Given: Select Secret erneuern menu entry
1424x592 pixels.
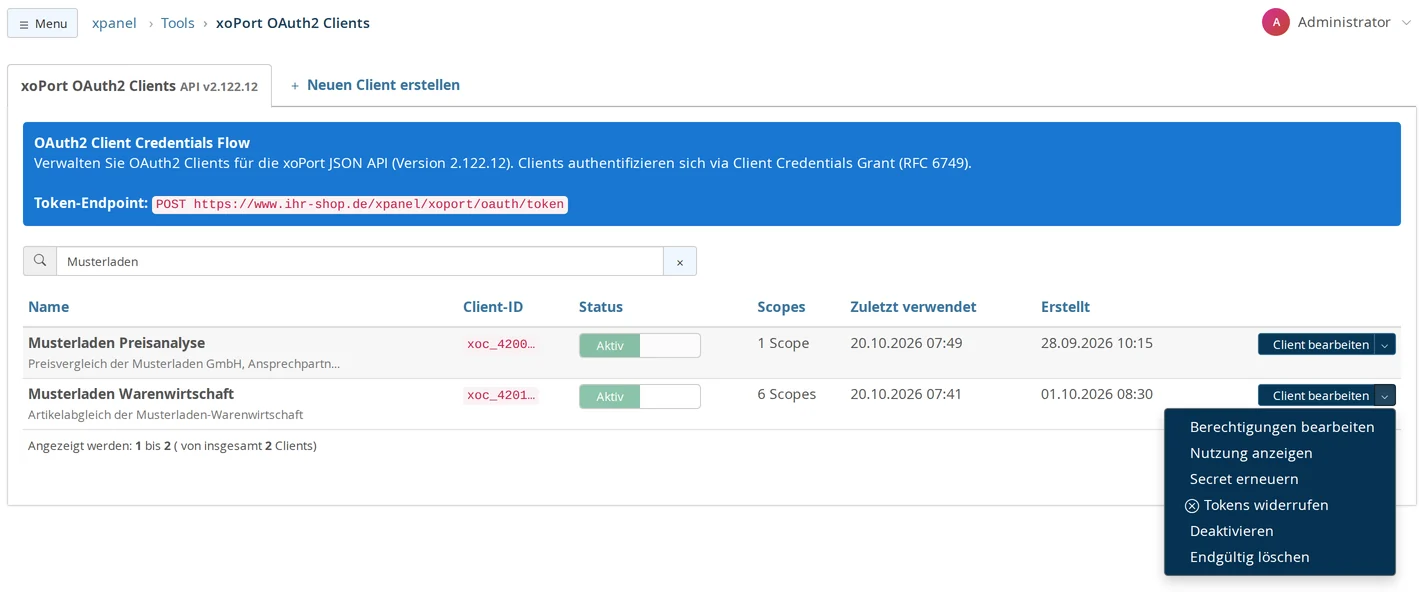Looking at the screenshot, I should [1280, 479].
